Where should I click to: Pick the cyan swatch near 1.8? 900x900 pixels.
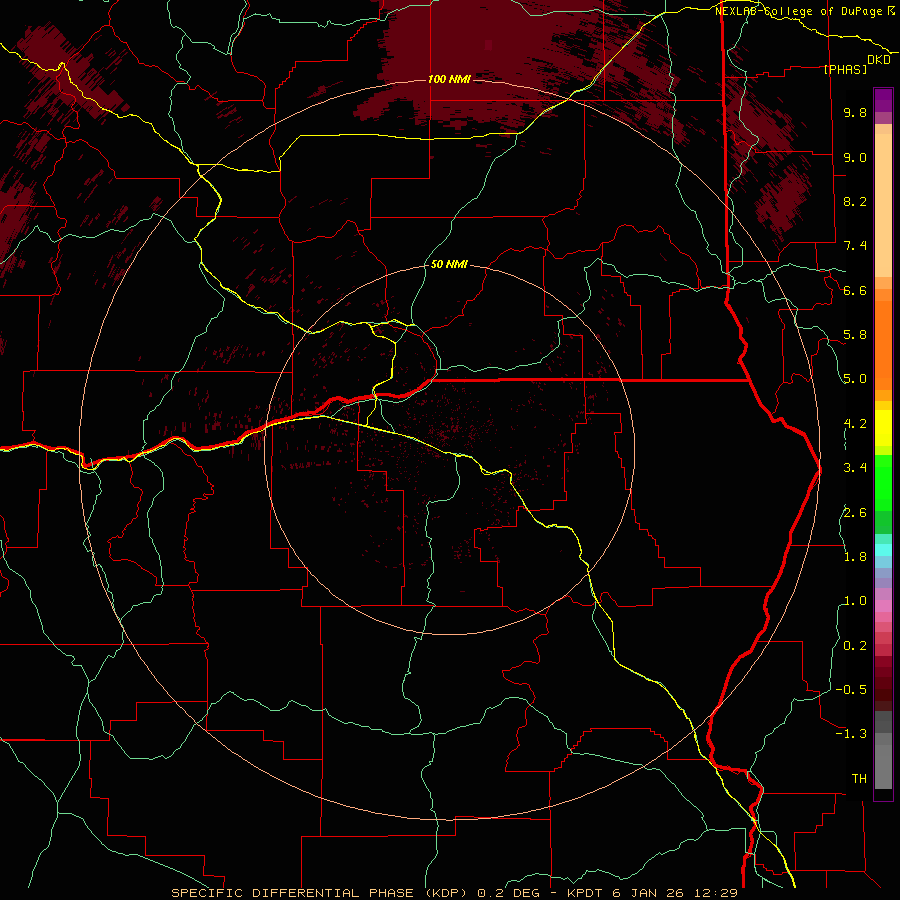tap(883, 550)
